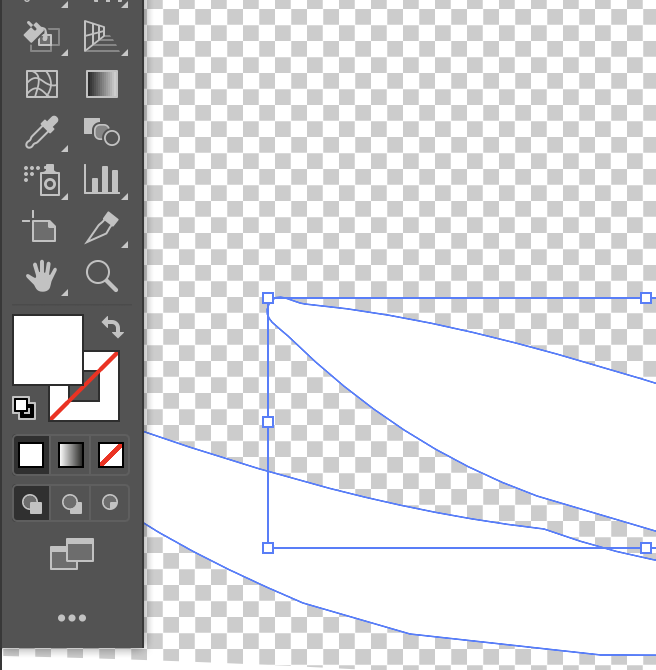Choose the Gradient tool in the toolbar
656x670 pixels.
(102, 84)
